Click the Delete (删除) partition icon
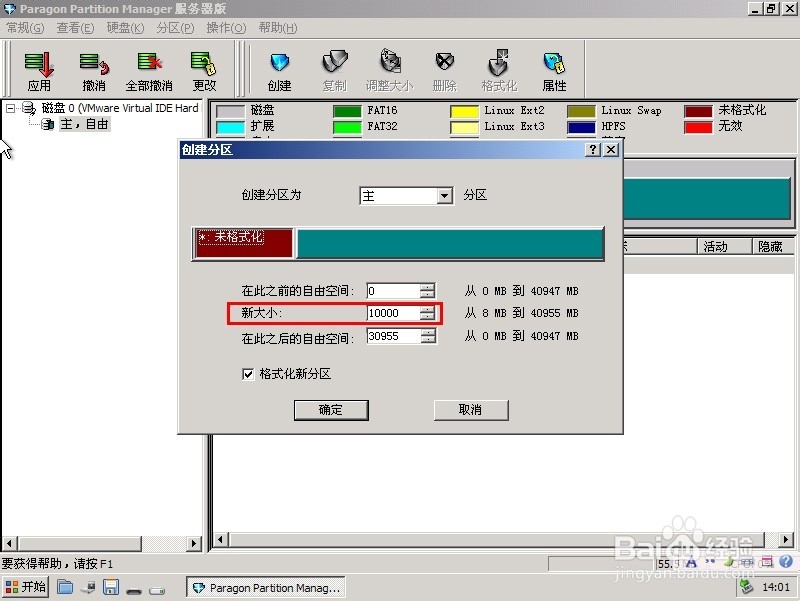Image resolution: width=800 pixels, height=601 pixels. pyautogui.click(x=444, y=70)
